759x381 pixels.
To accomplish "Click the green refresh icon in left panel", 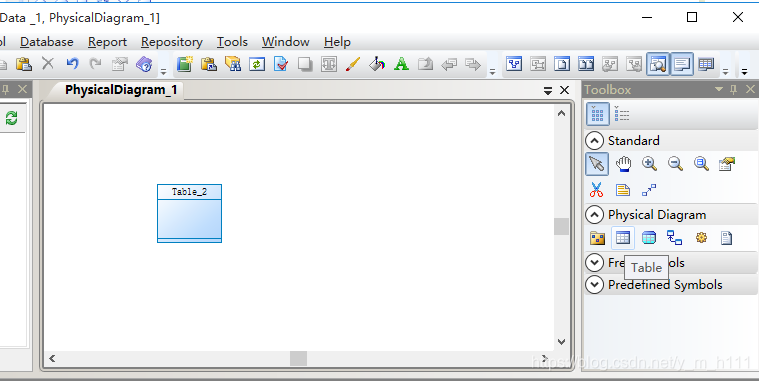I will (x=11, y=118).
